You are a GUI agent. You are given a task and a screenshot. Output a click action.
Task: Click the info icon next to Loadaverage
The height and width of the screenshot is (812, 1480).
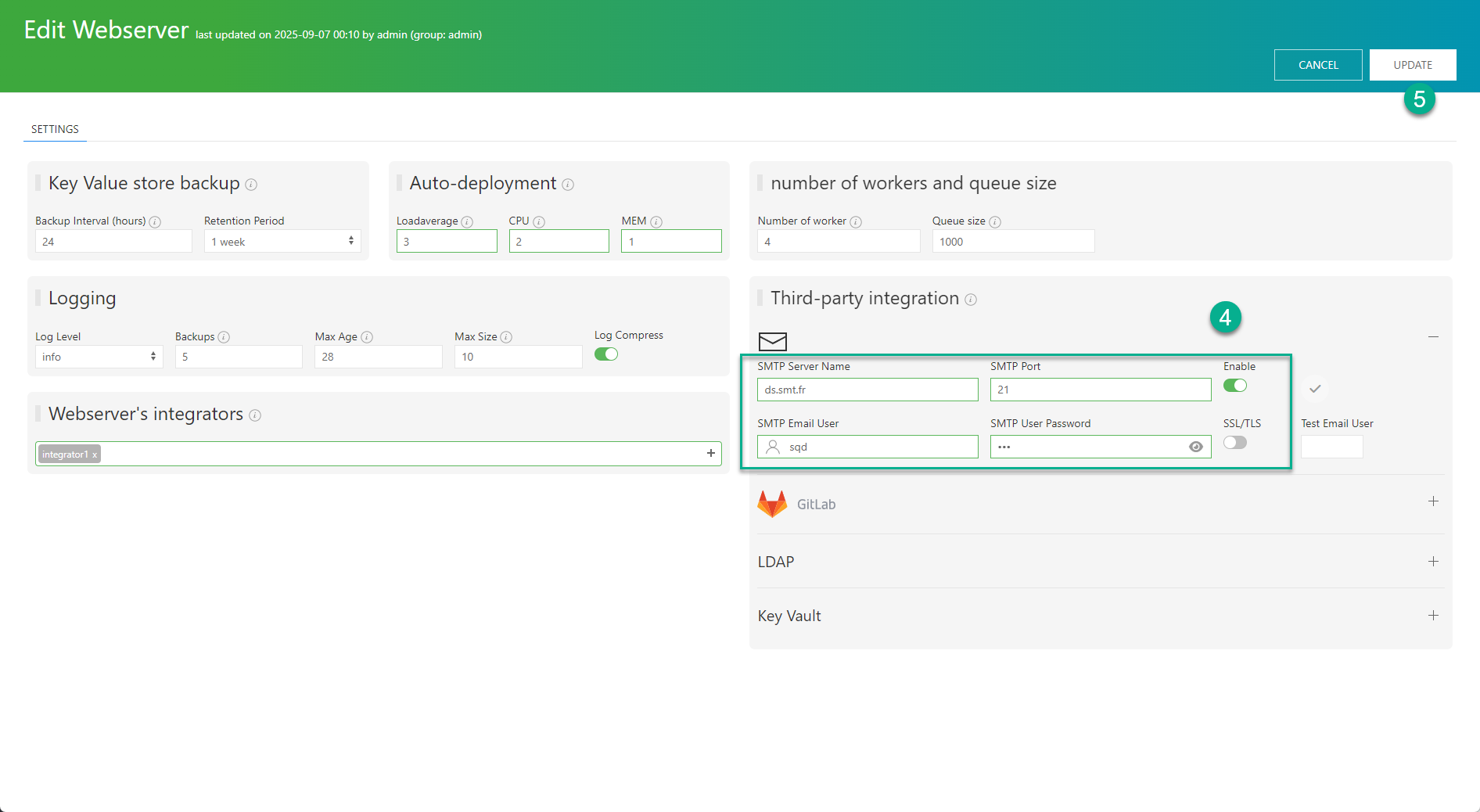tap(467, 222)
